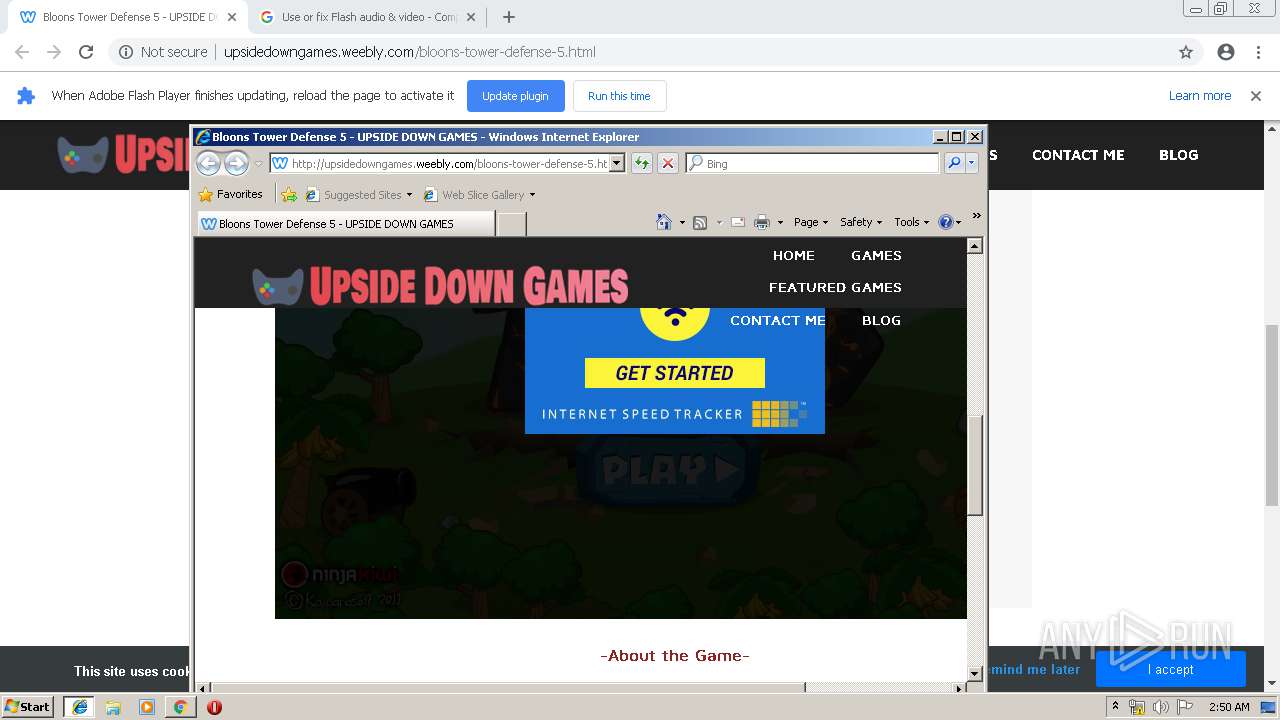The width and height of the screenshot is (1280, 720).
Task: Open the IE Page menu
Action: pos(811,222)
